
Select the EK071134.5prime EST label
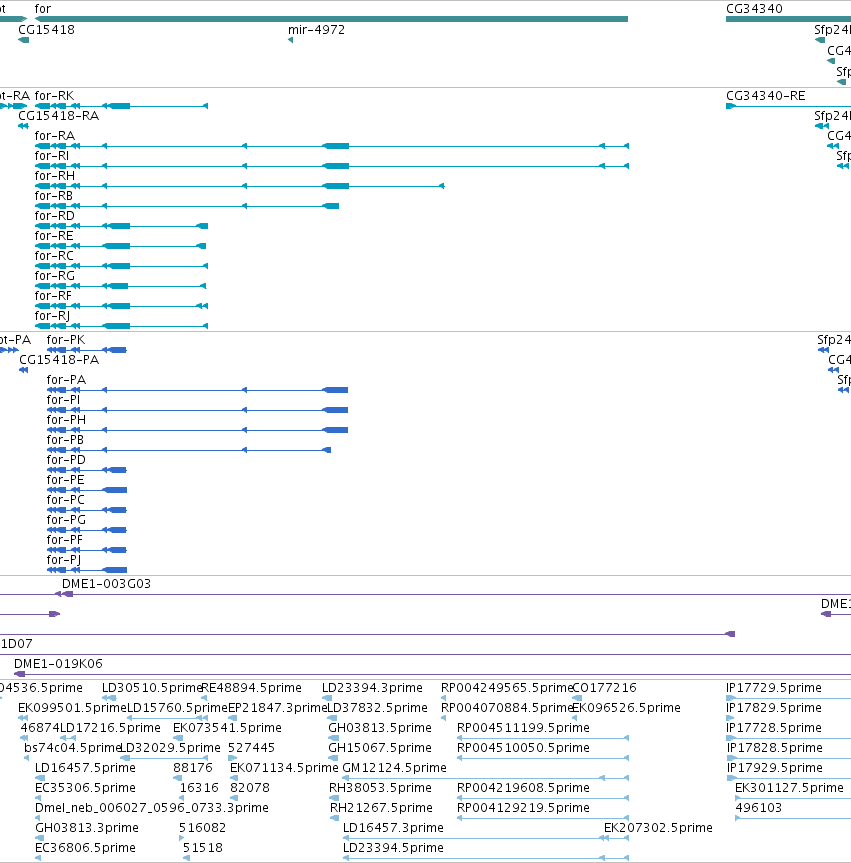point(284,768)
